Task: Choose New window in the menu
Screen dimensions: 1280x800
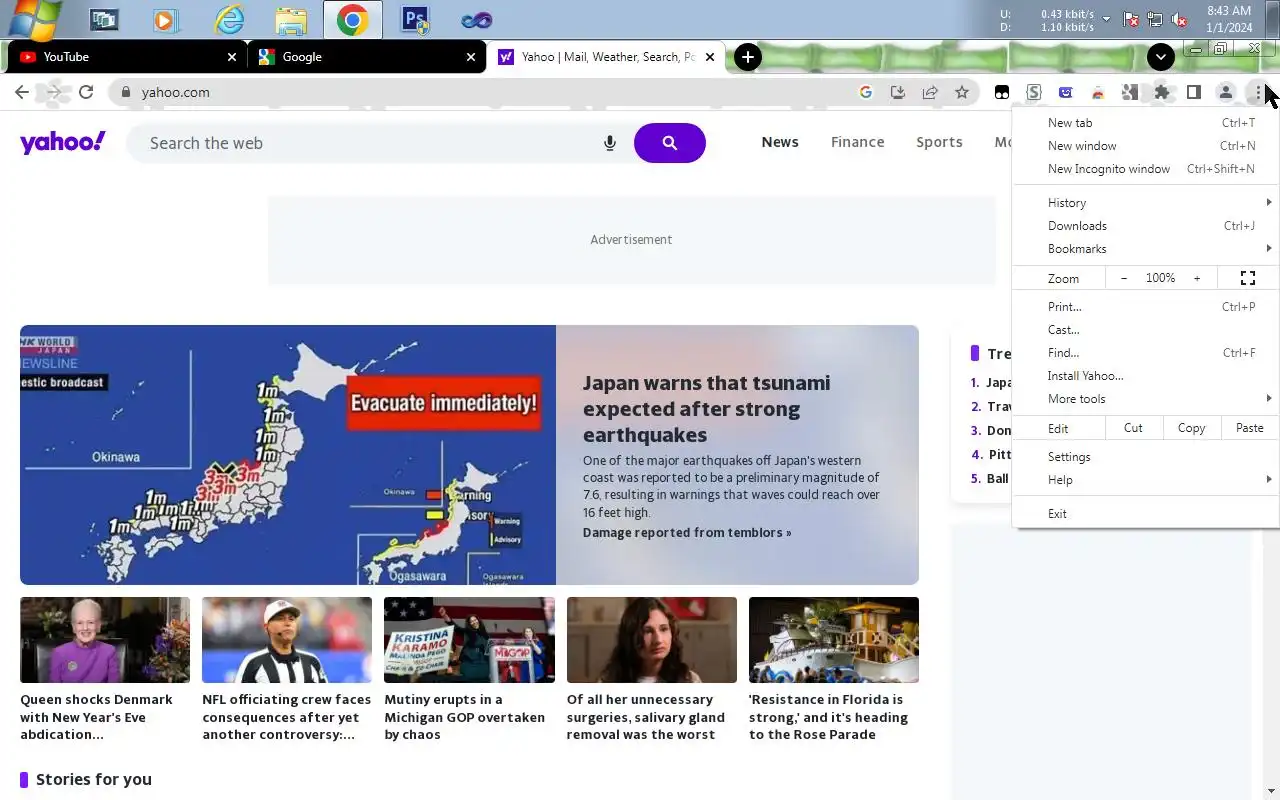Action: click(x=1146, y=146)
